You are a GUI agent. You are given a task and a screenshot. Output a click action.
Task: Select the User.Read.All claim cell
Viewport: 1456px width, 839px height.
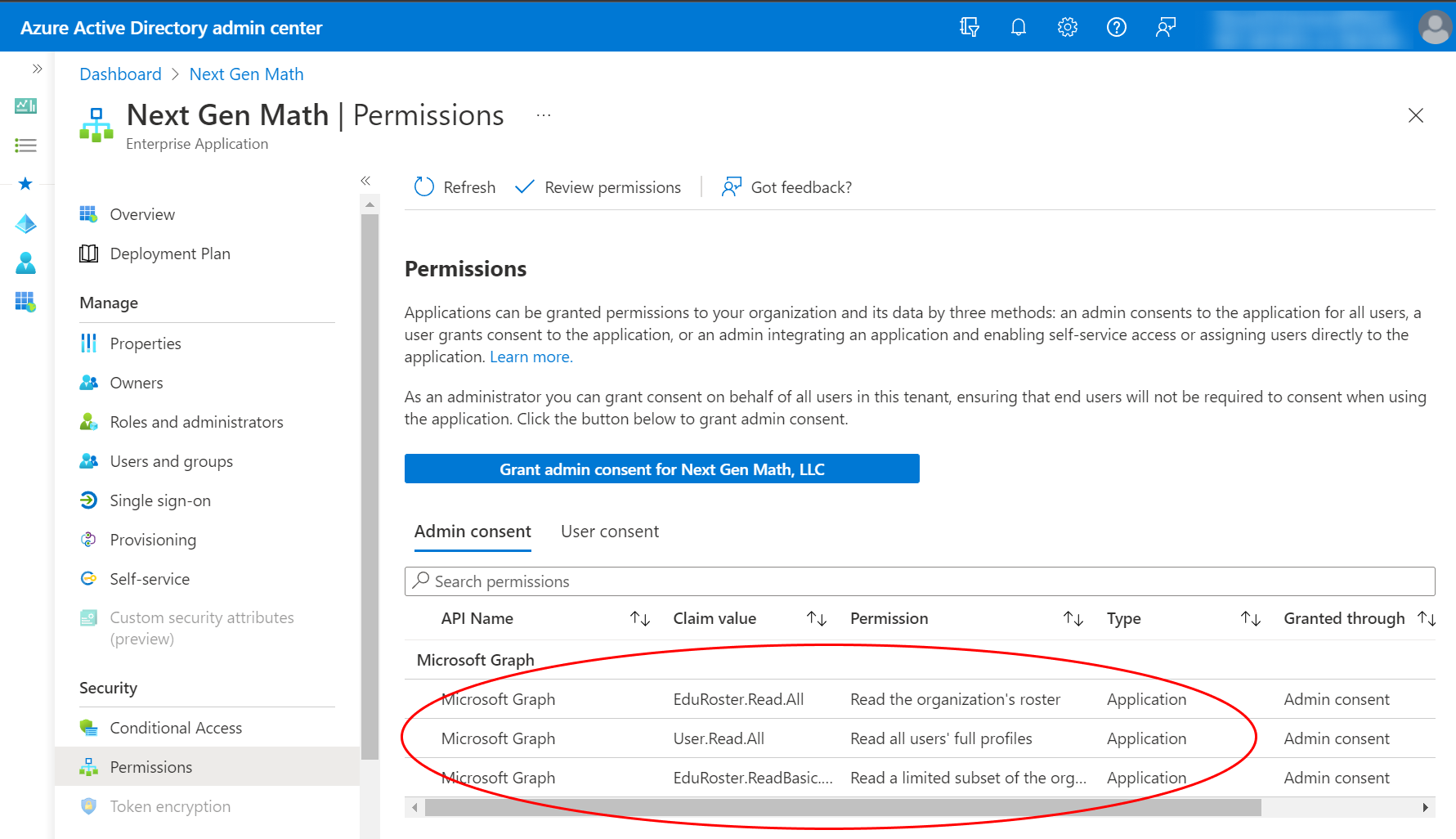[719, 738]
